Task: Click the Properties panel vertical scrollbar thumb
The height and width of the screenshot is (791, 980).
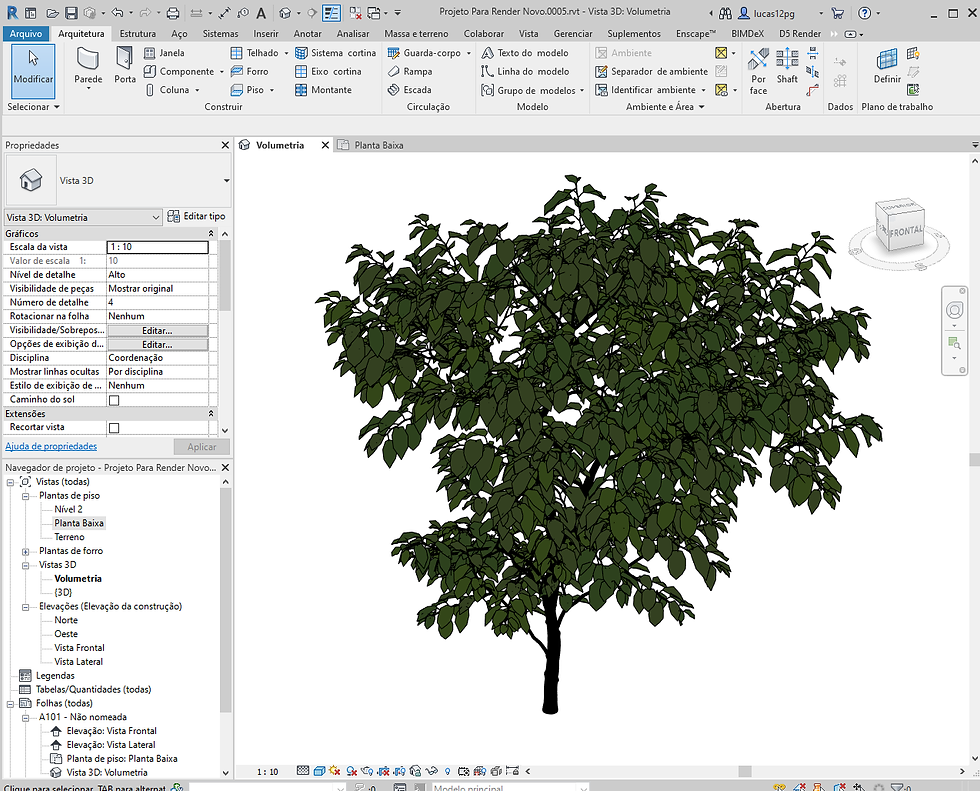Action: click(x=225, y=275)
